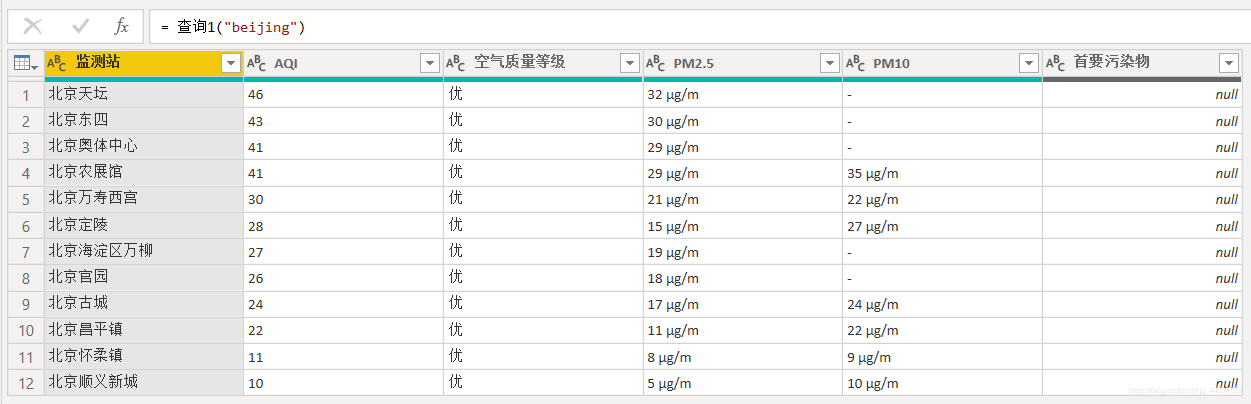
Task: Open the table menu icon at top-left corner
Action: tap(25, 64)
